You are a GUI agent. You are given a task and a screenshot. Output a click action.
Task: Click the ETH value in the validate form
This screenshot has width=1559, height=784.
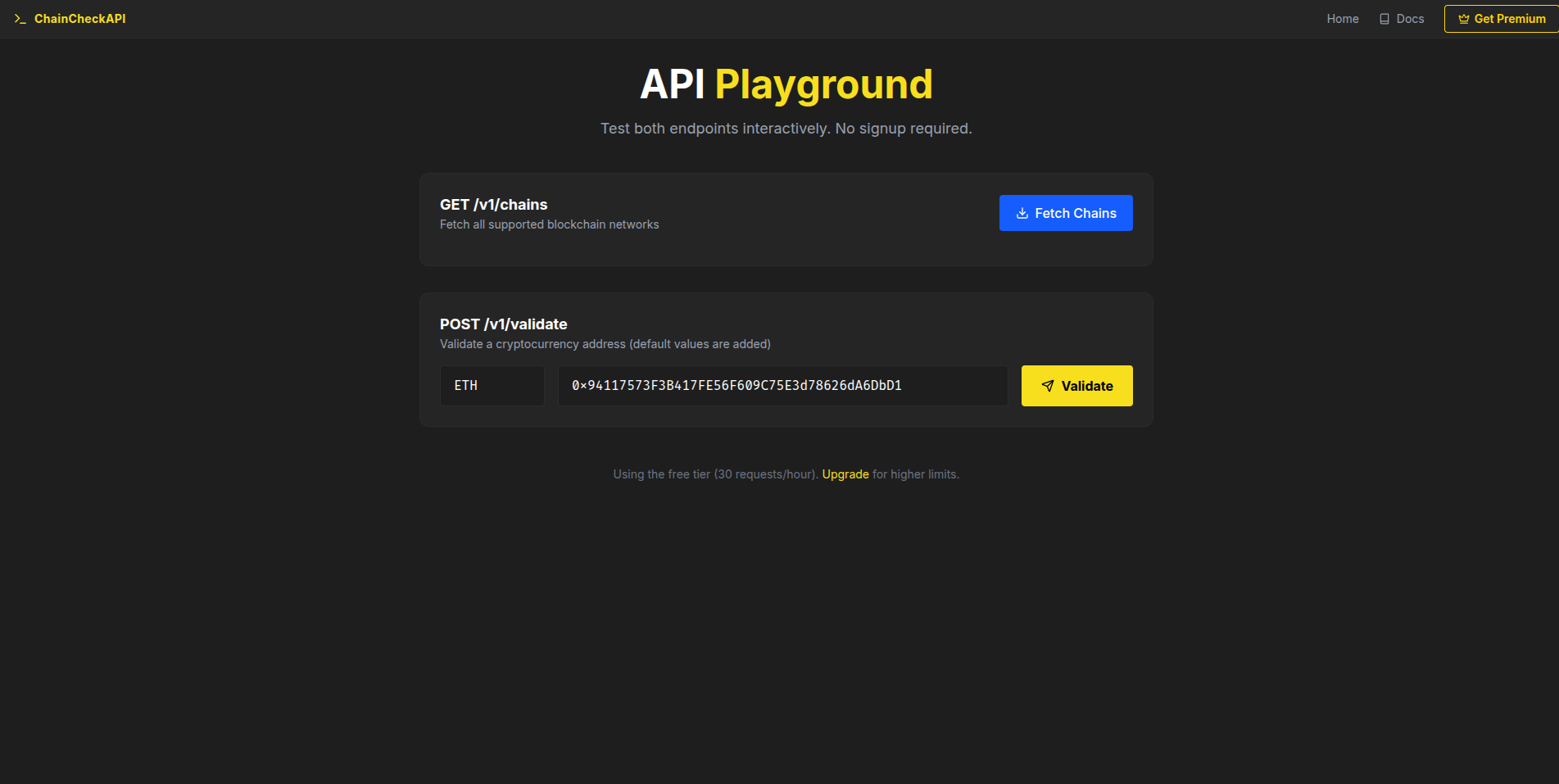pyautogui.click(x=465, y=385)
